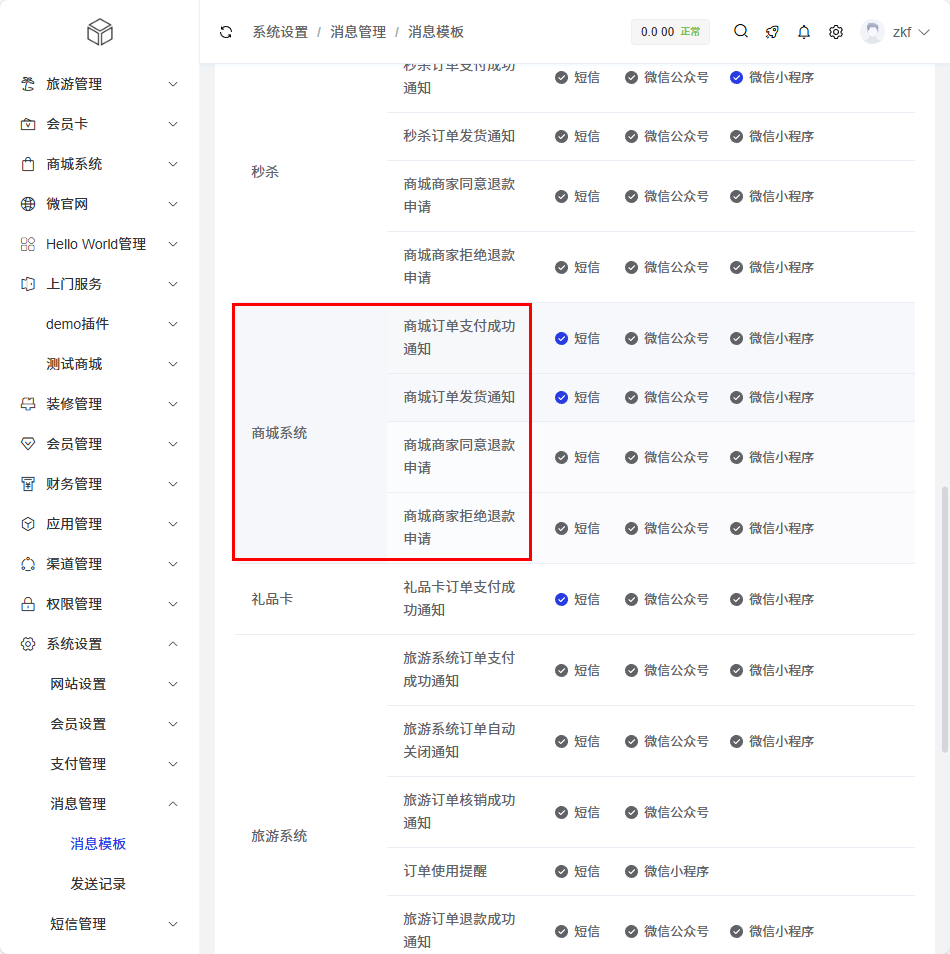Open the search magnifier icon
Screen dimensions: 950x954
point(741,31)
